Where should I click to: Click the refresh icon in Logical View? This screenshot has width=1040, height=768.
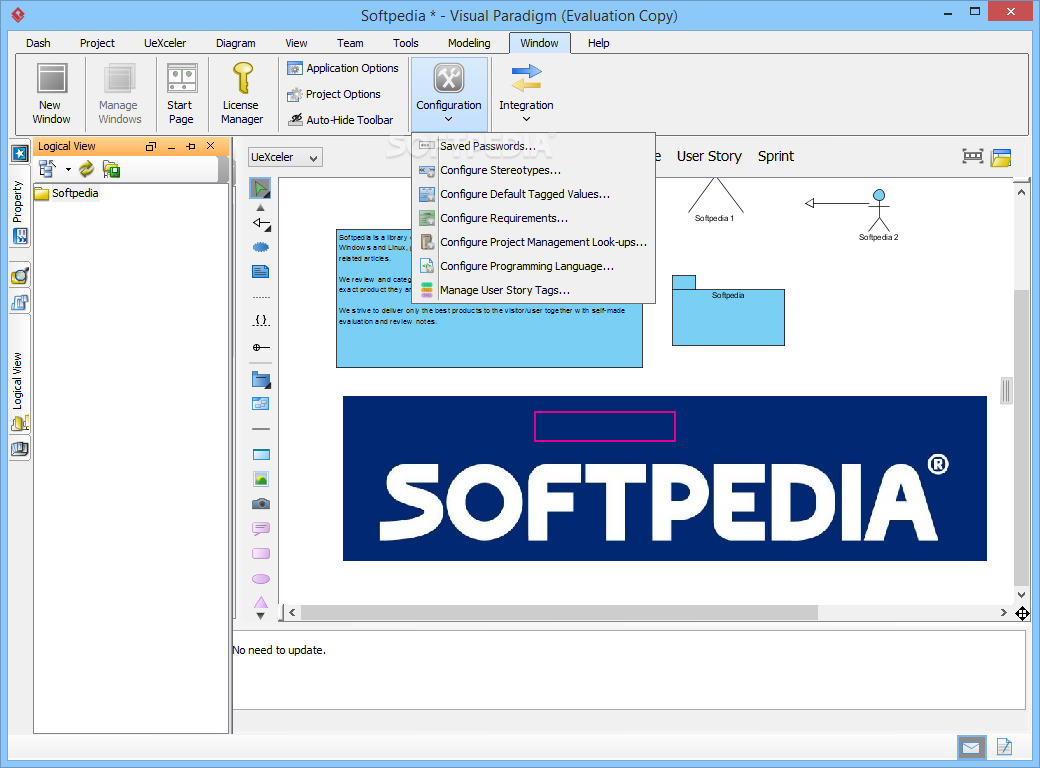[x=86, y=169]
